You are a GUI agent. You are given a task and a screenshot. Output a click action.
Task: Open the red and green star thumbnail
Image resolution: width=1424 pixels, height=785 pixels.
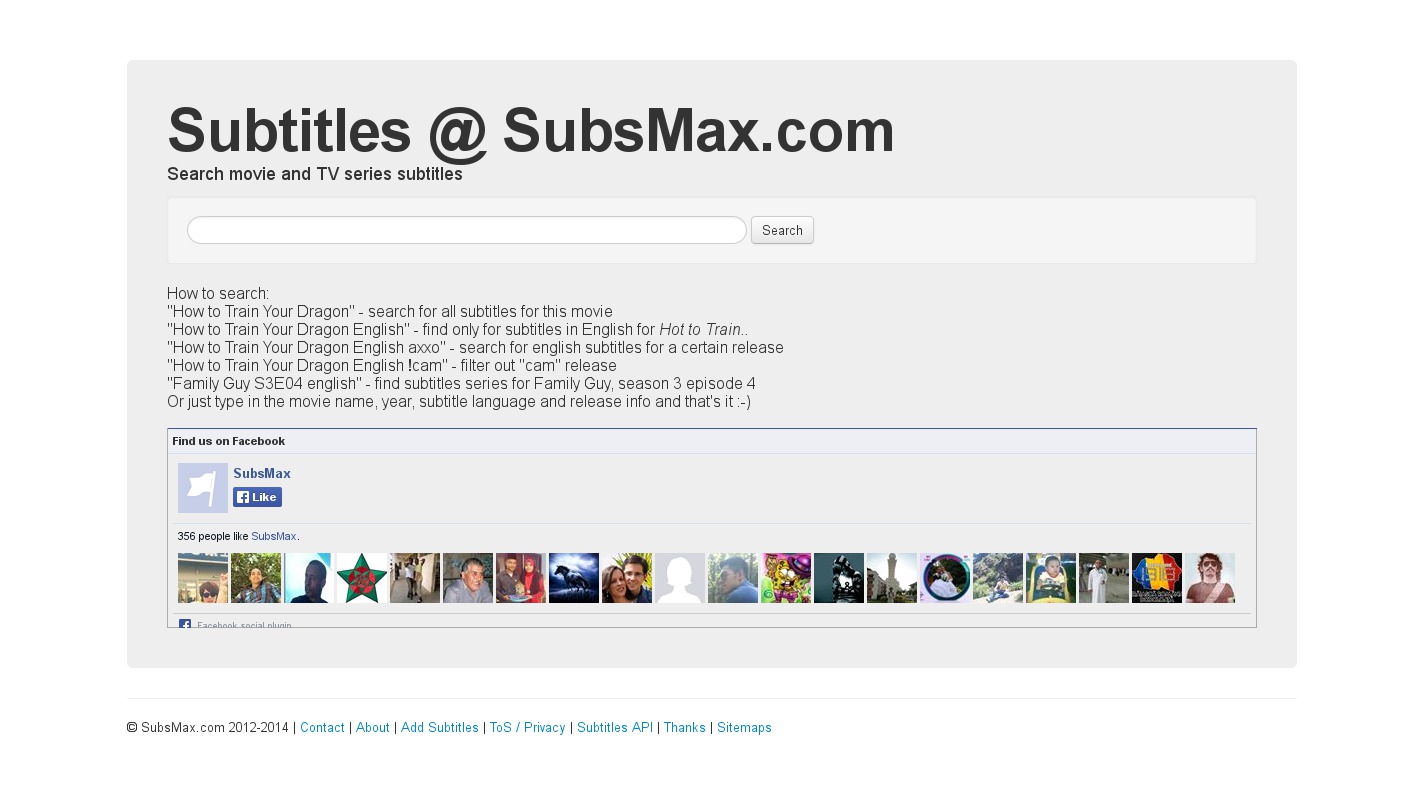click(x=362, y=578)
